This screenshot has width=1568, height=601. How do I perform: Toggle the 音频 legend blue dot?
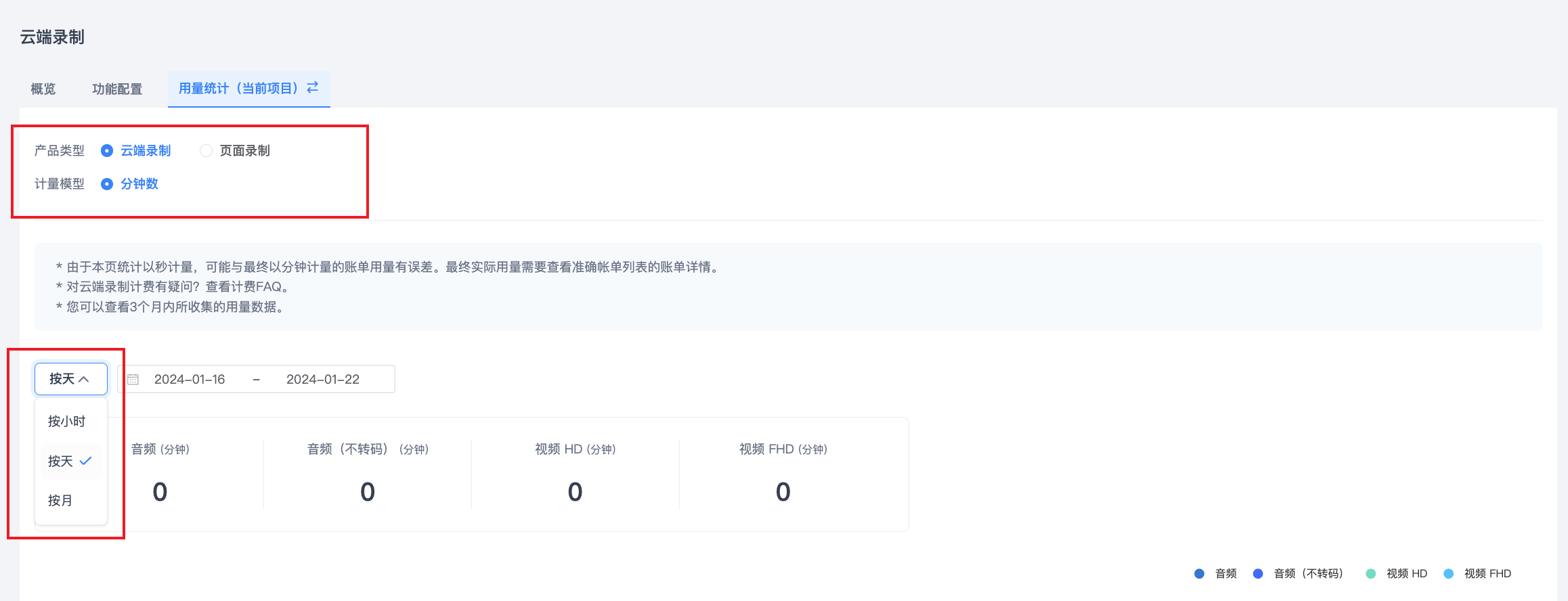point(1199,574)
